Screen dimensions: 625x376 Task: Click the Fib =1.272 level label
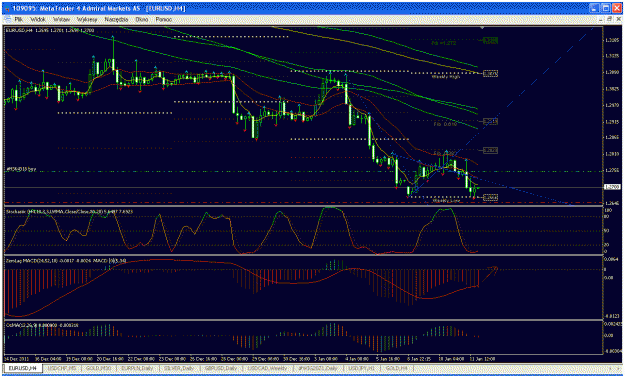(444, 43)
